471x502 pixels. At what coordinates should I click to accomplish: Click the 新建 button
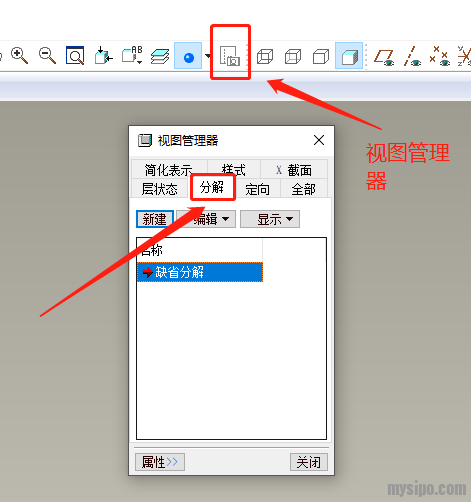pyautogui.click(x=155, y=219)
